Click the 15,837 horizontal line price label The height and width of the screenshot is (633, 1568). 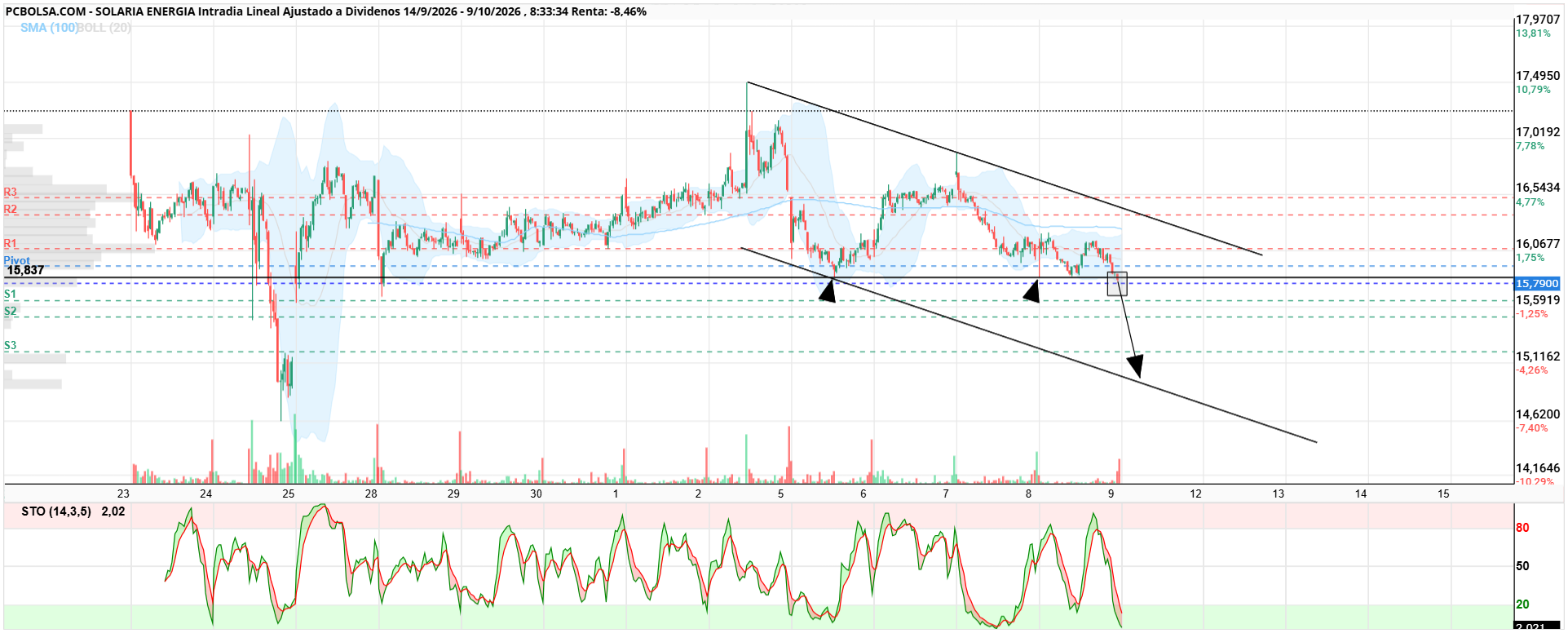25,270
